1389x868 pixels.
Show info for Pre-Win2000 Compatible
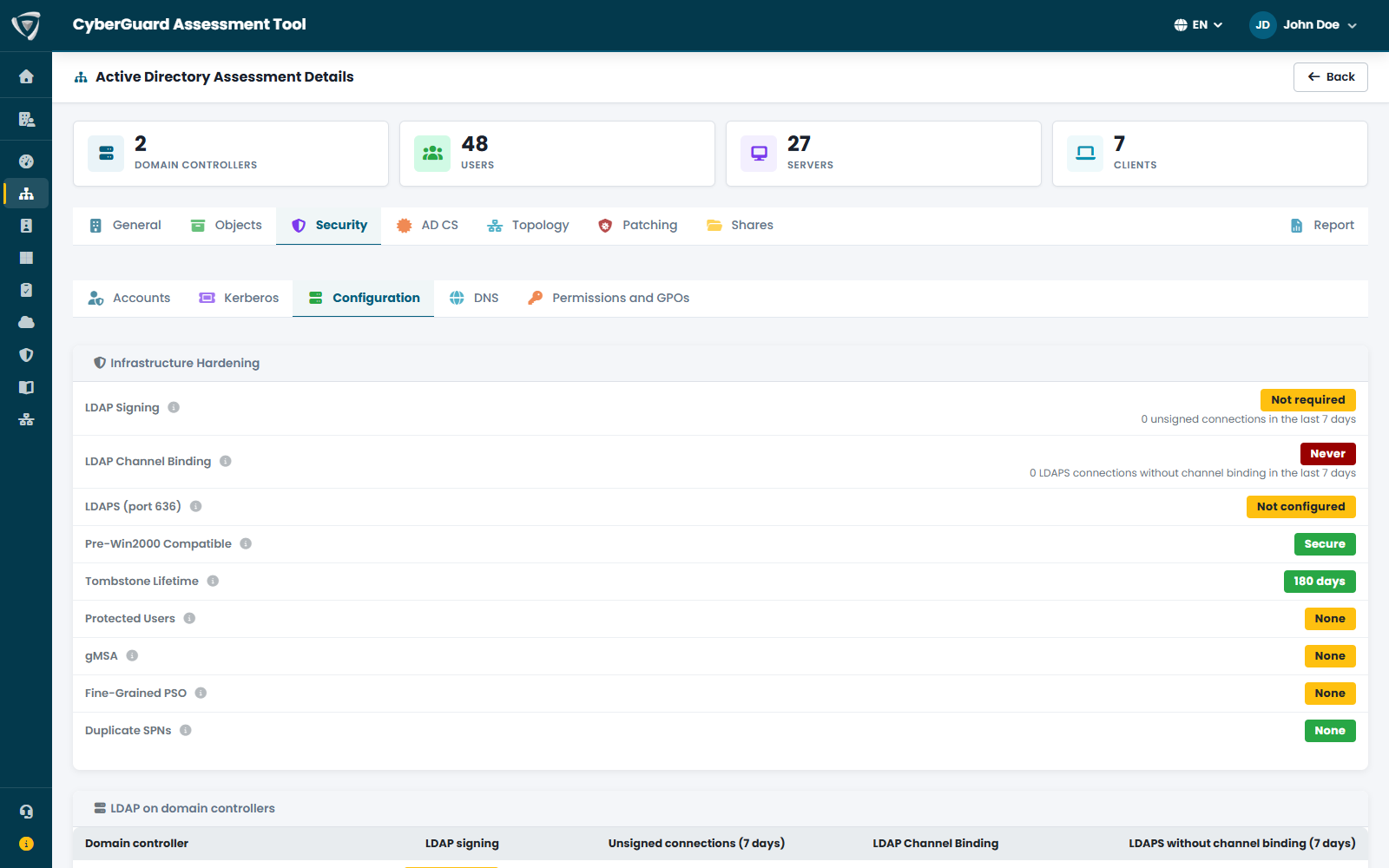click(246, 543)
